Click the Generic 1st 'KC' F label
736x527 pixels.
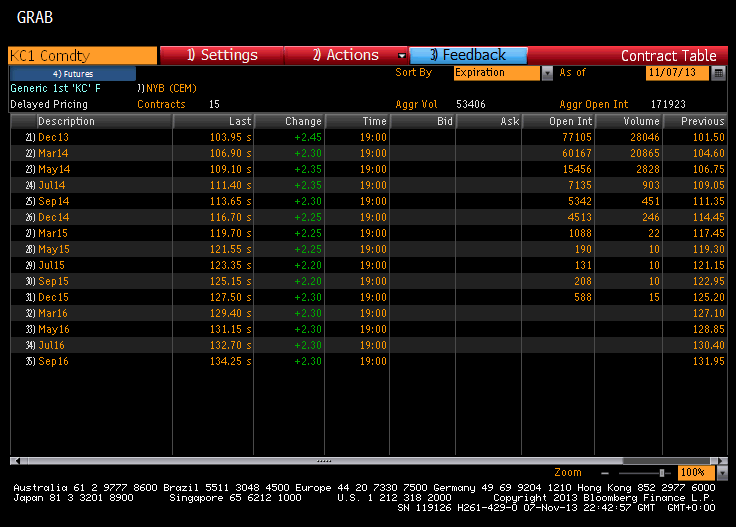55,88
